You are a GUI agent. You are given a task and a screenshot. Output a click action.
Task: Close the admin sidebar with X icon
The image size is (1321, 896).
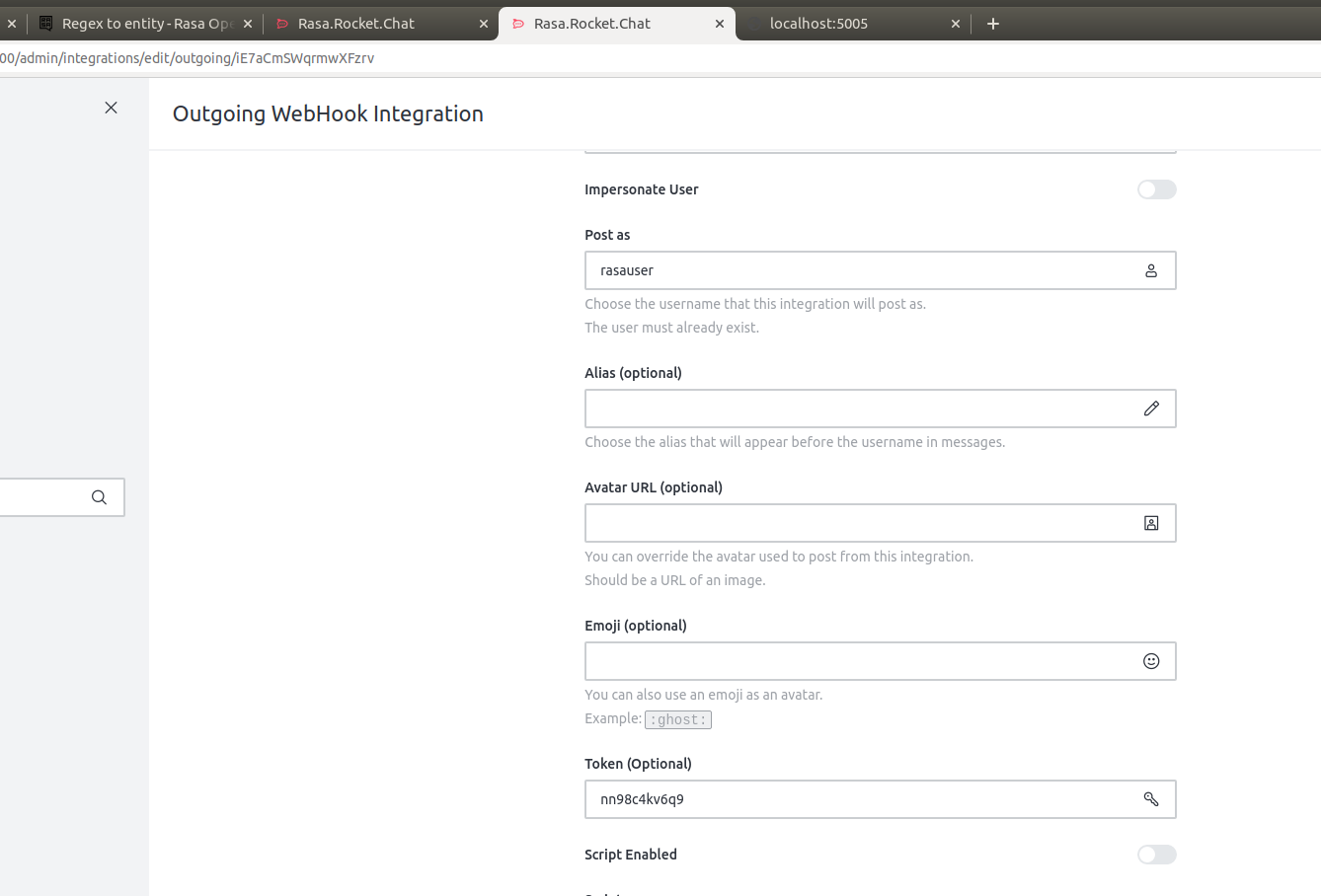(112, 108)
